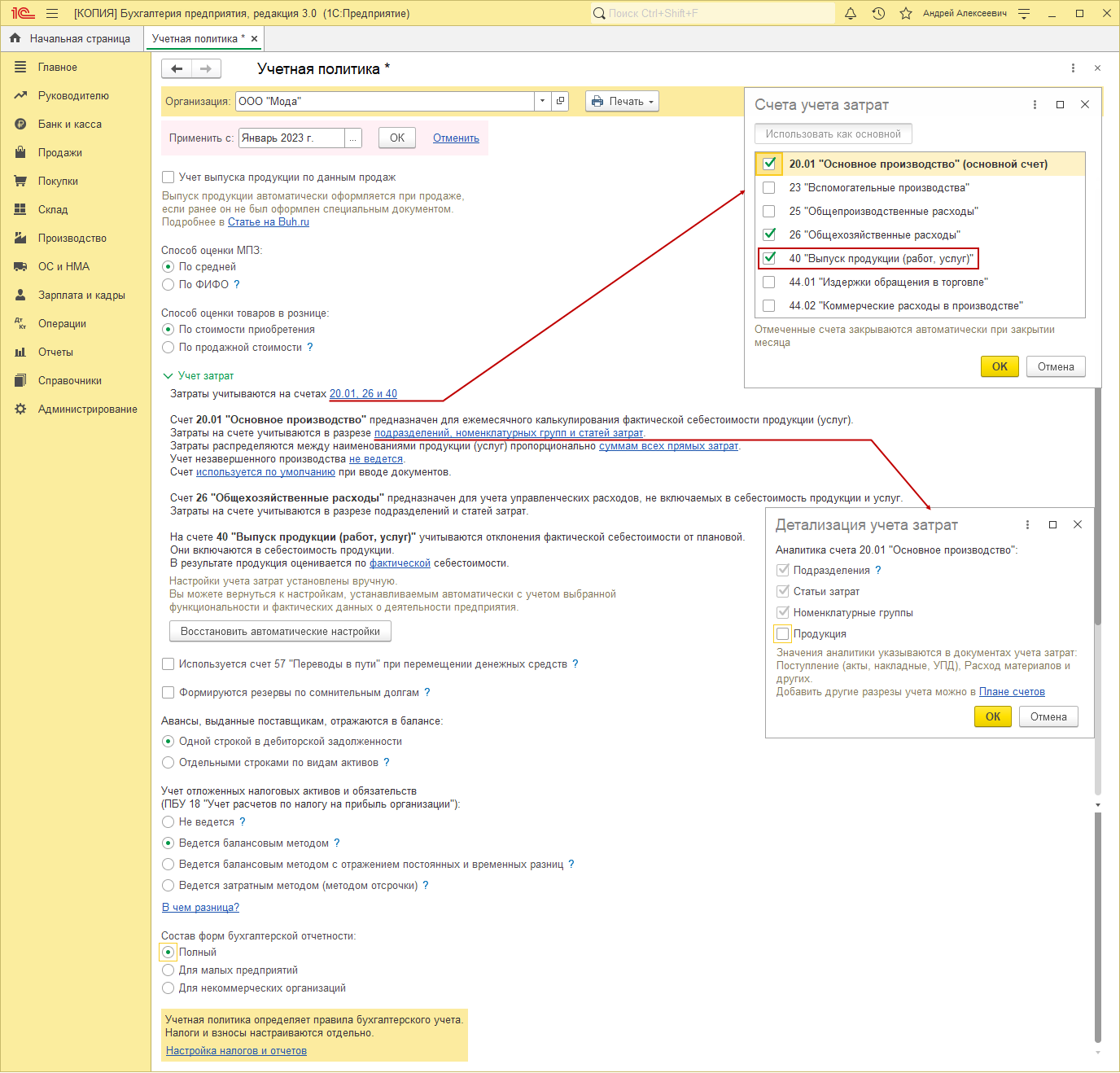
Task: Click help question mark next to По продажной стоимости
Action: coord(310,347)
